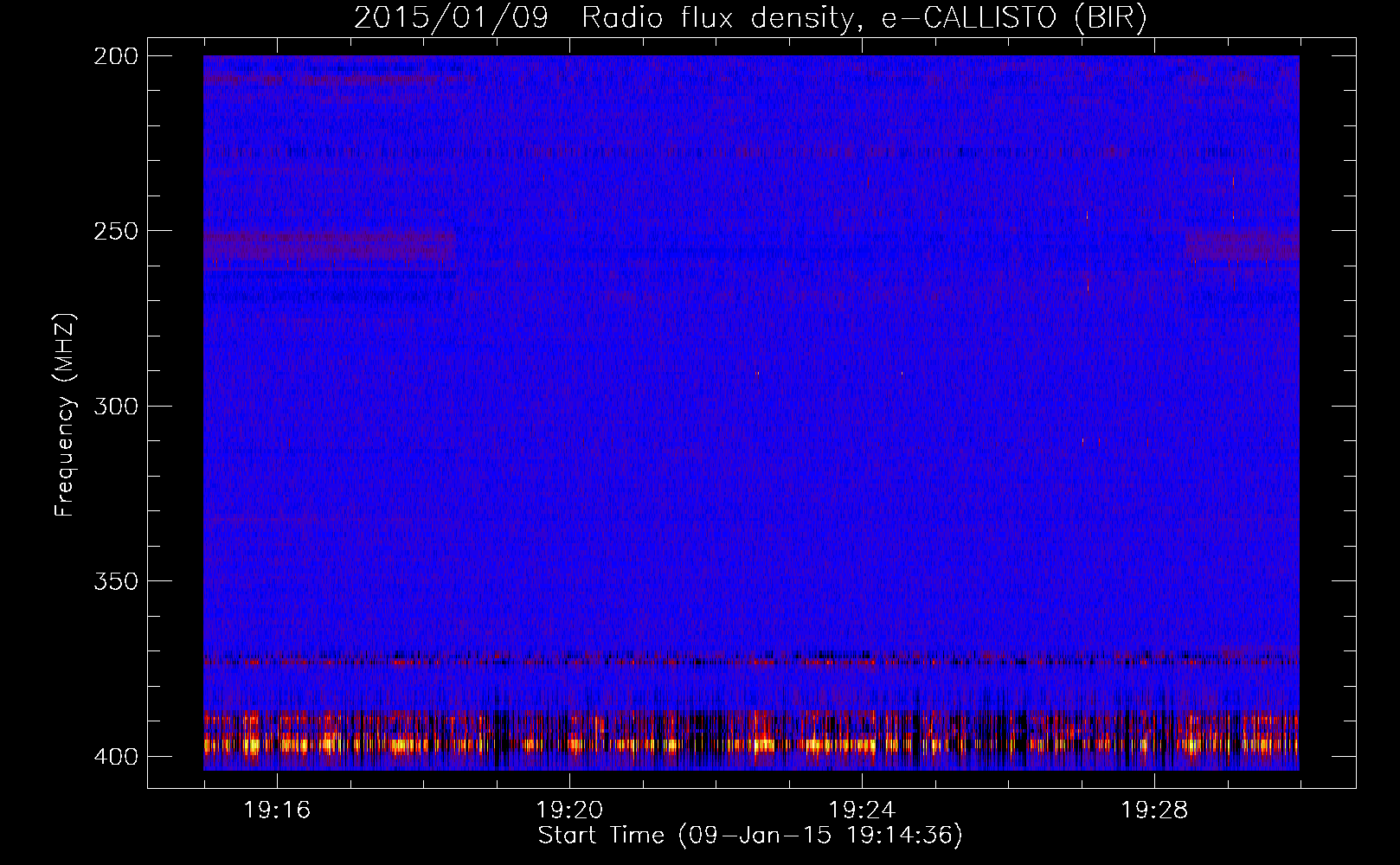Click the Start Time axis caption
Screen dimensions: 1400x865
(x=750, y=836)
